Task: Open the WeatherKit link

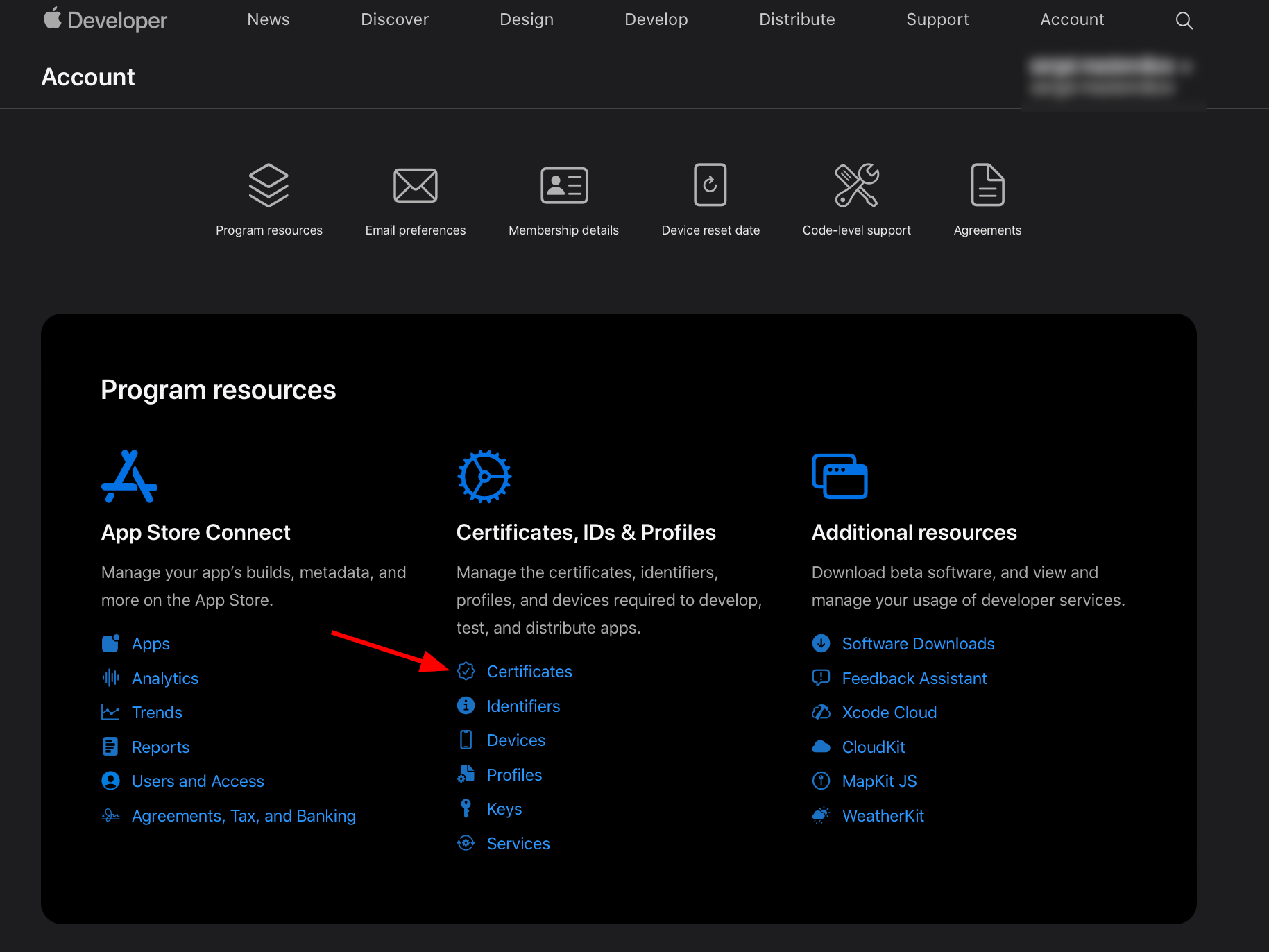Action: coord(883,815)
